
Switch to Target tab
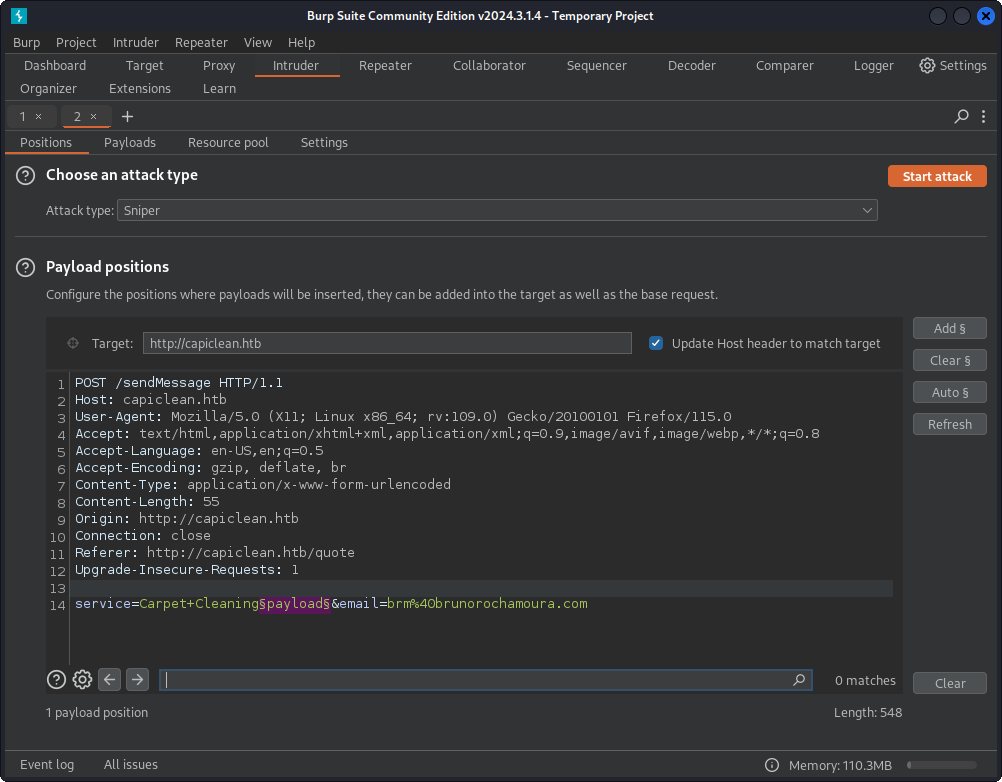(x=144, y=65)
